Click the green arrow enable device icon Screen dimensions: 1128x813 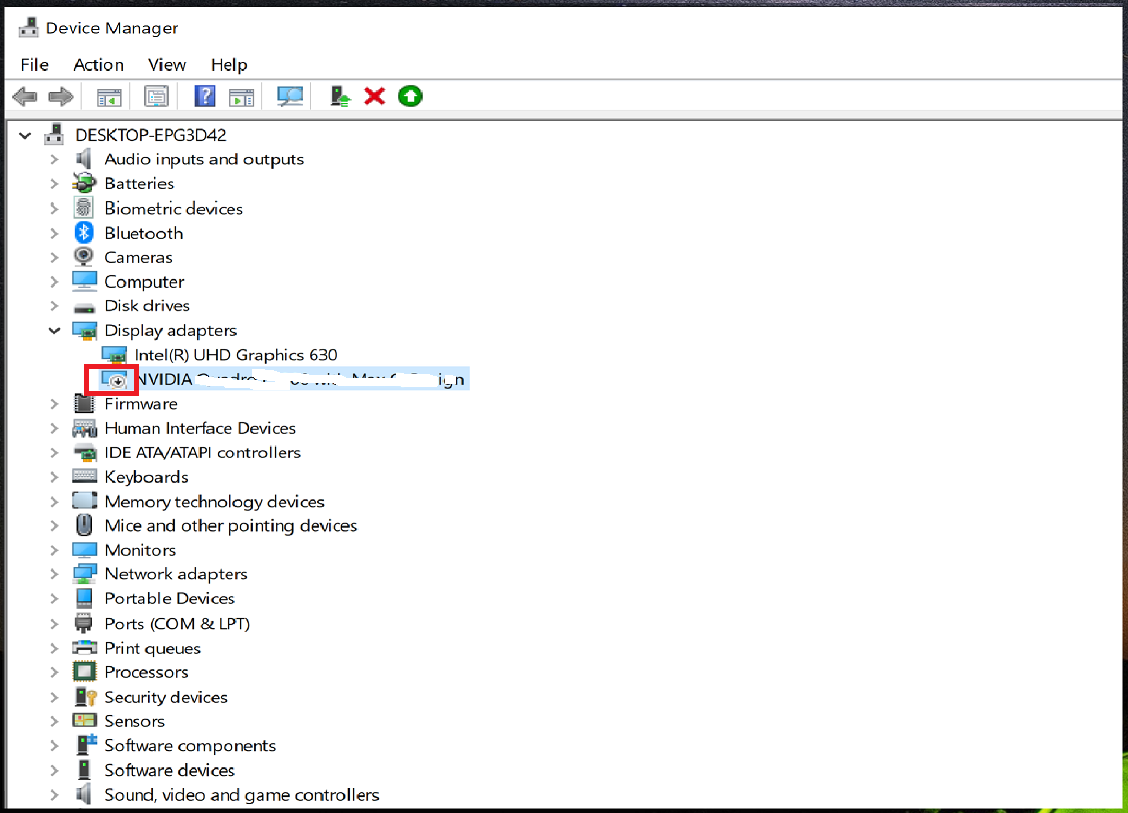[410, 96]
